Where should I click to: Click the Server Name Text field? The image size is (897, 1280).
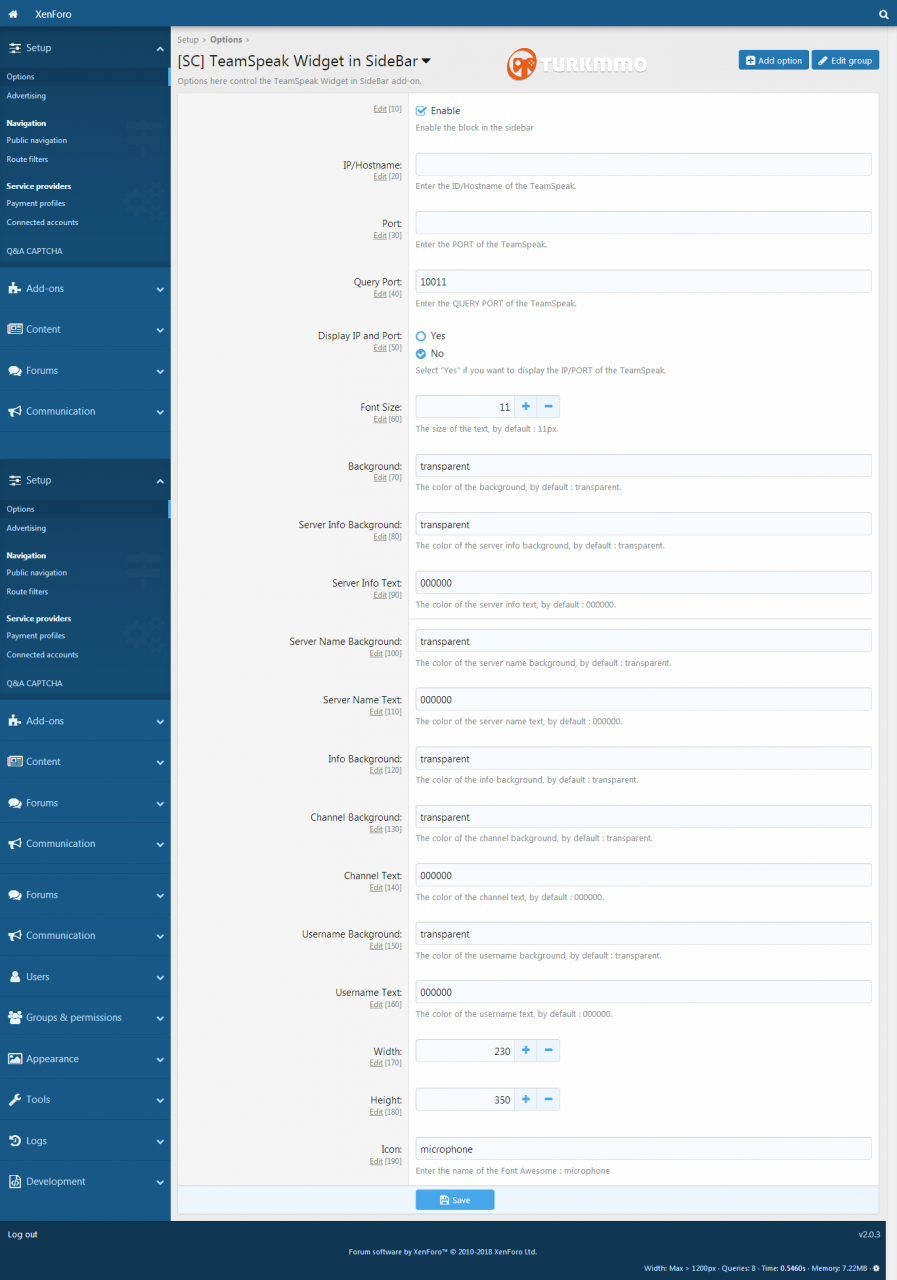pyautogui.click(x=643, y=700)
